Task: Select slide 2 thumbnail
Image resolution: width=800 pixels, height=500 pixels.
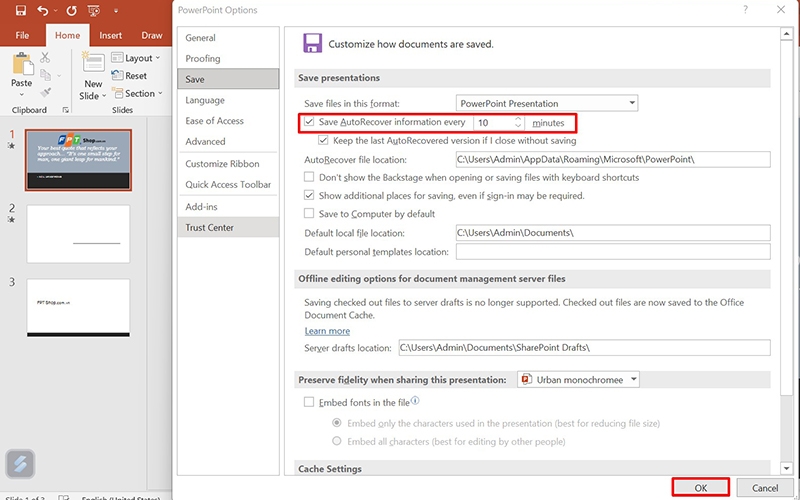Action: 78,234
